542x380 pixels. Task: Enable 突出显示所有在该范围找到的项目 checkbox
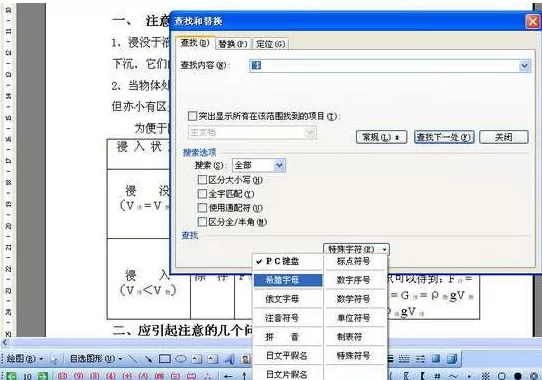click(x=192, y=116)
